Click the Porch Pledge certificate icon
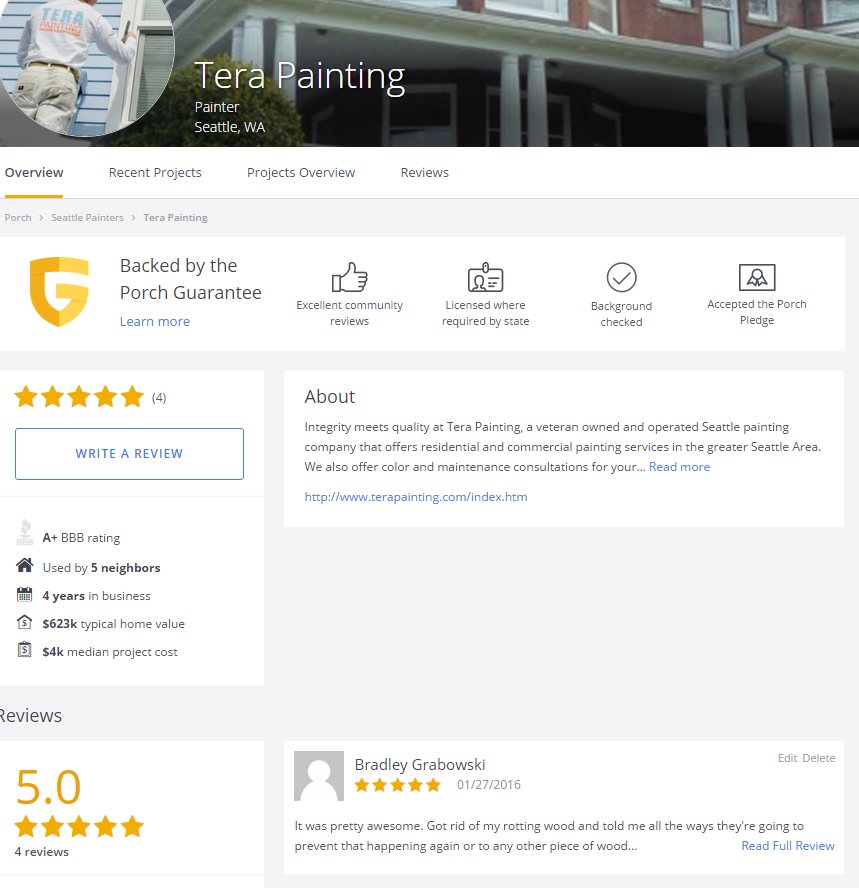The height and width of the screenshot is (888, 859). (757, 277)
